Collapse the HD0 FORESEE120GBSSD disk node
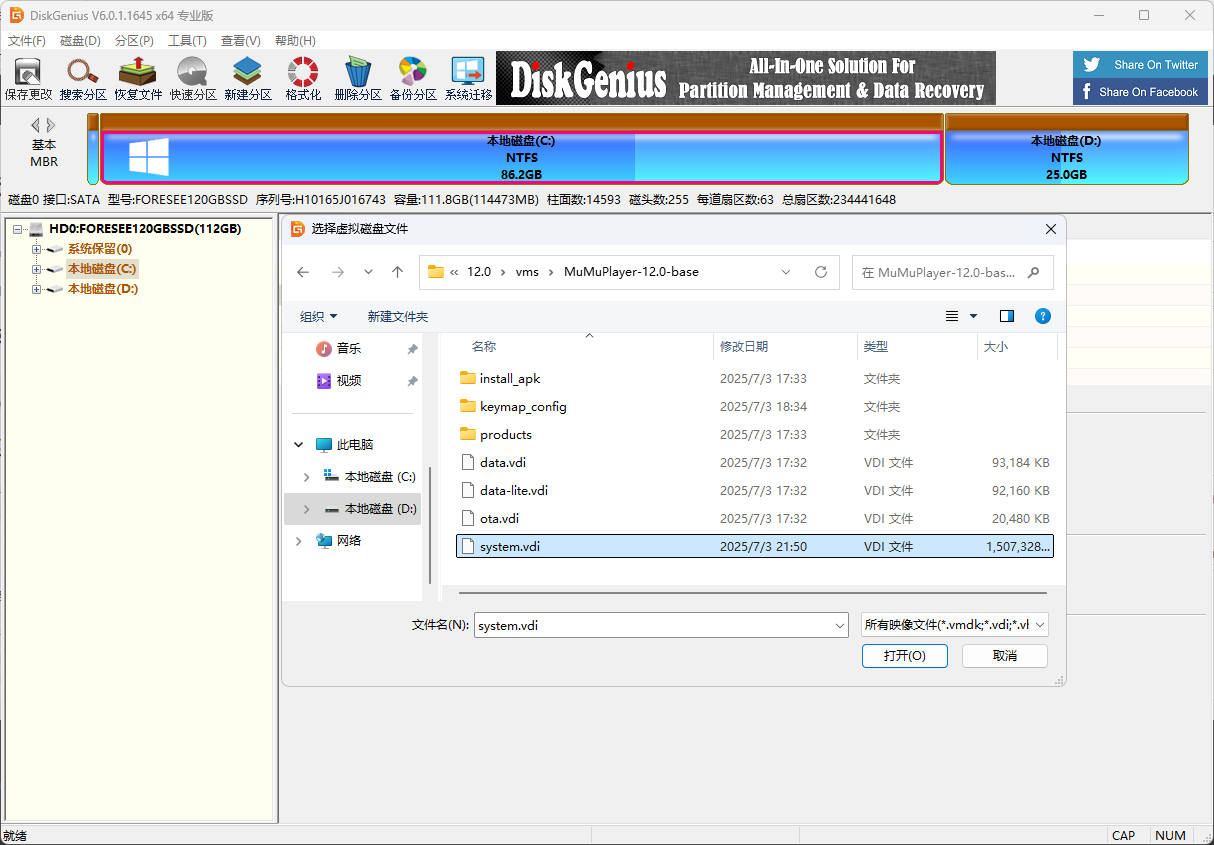Viewport: 1214px width, 845px height. point(18,229)
